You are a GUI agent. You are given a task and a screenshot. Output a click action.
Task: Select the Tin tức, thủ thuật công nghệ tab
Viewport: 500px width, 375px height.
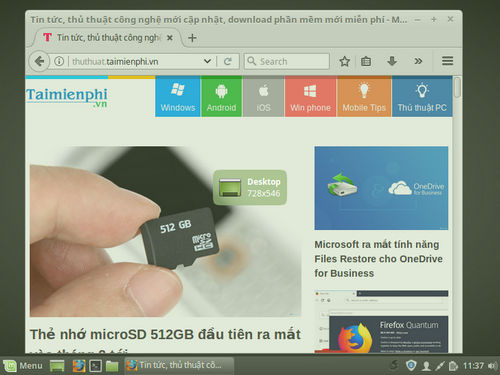coord(107,38)
